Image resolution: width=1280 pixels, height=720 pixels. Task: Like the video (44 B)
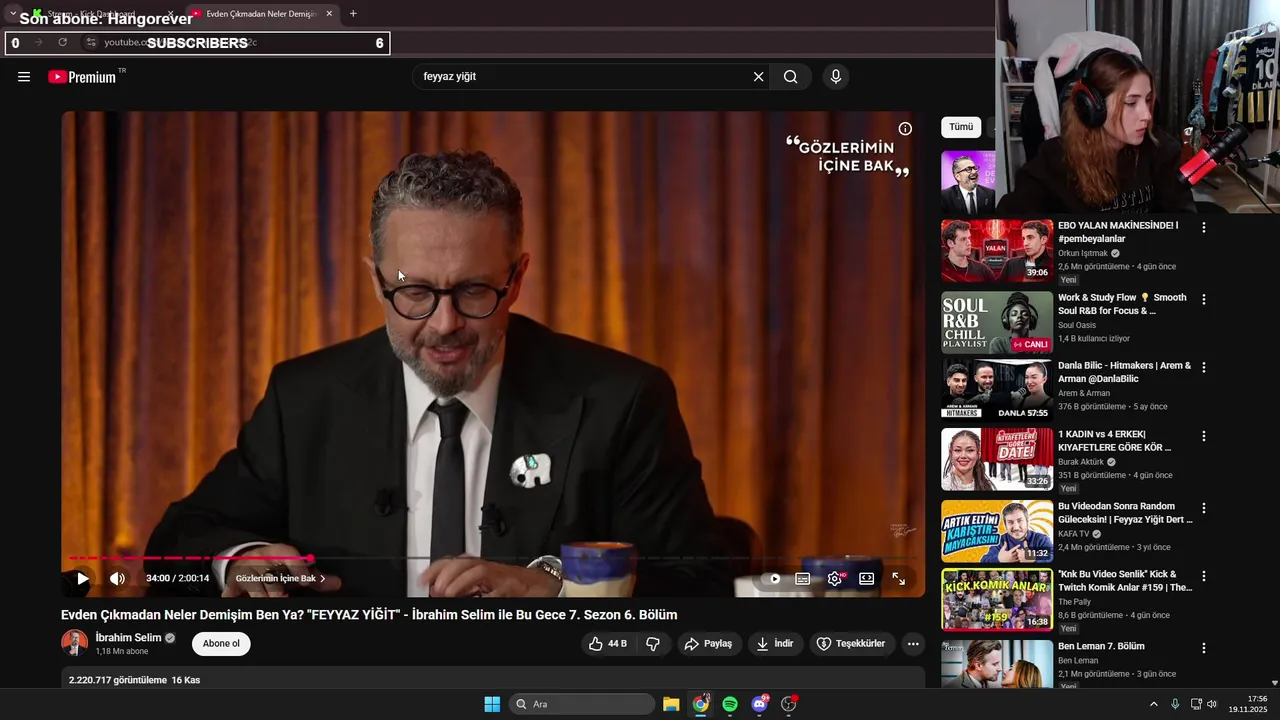pos(608,644)
